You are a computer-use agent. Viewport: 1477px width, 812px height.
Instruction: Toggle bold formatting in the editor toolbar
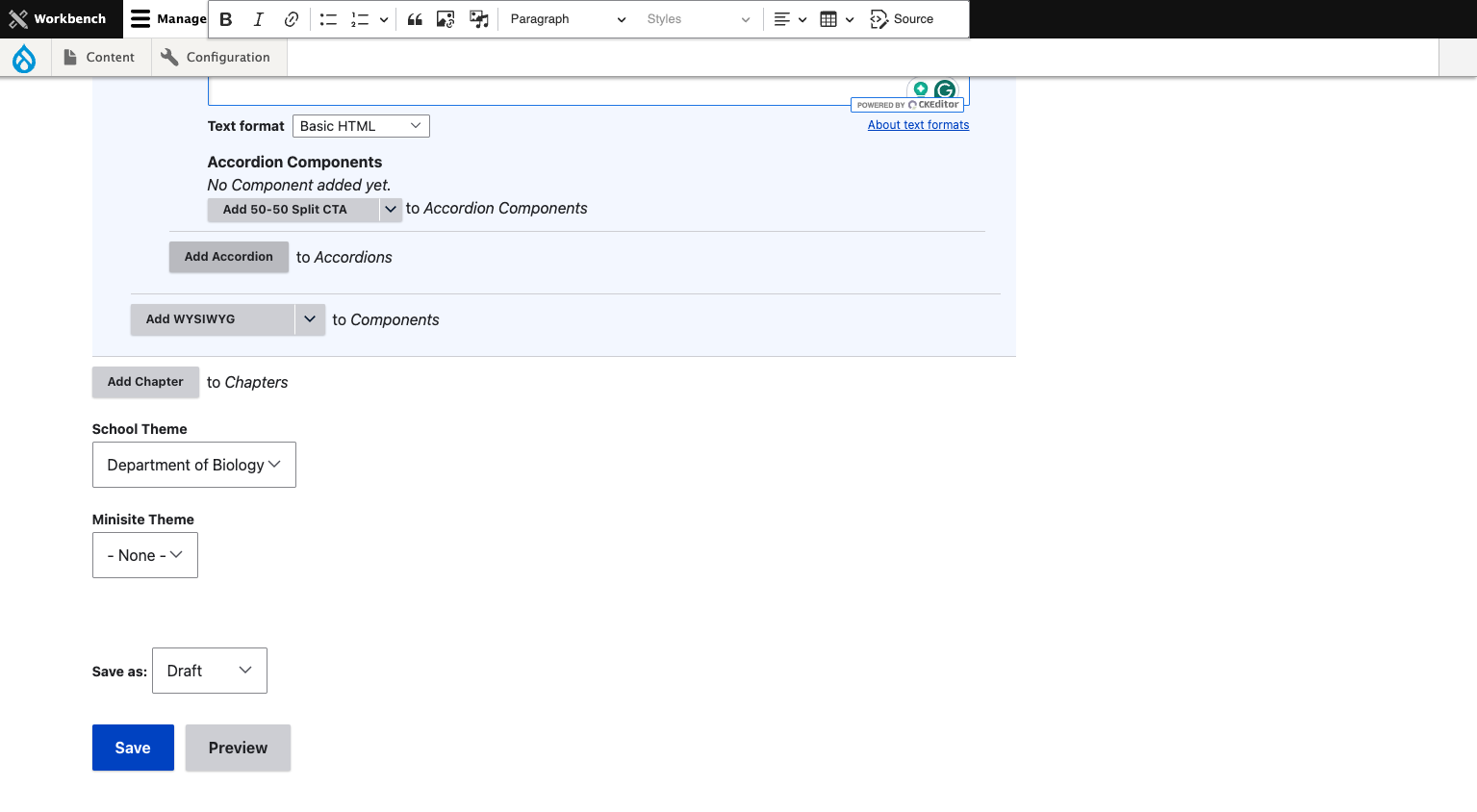226,19
